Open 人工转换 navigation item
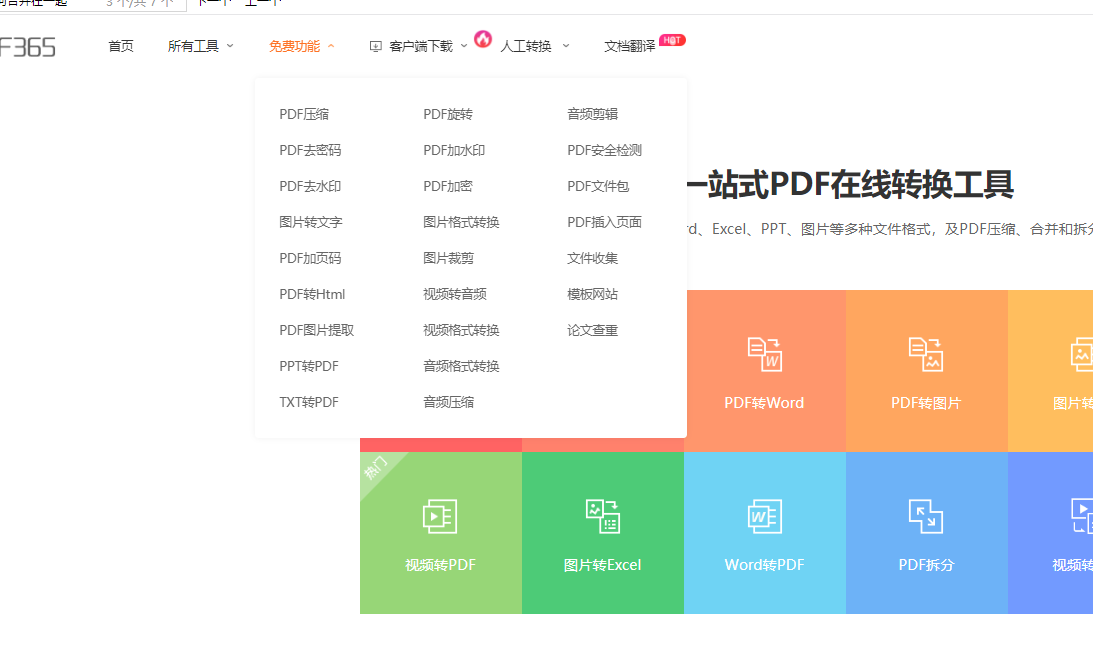Image resolution: width=1093 pixels, height=646 pixels. pyautogui.click(x=526, y=46)
